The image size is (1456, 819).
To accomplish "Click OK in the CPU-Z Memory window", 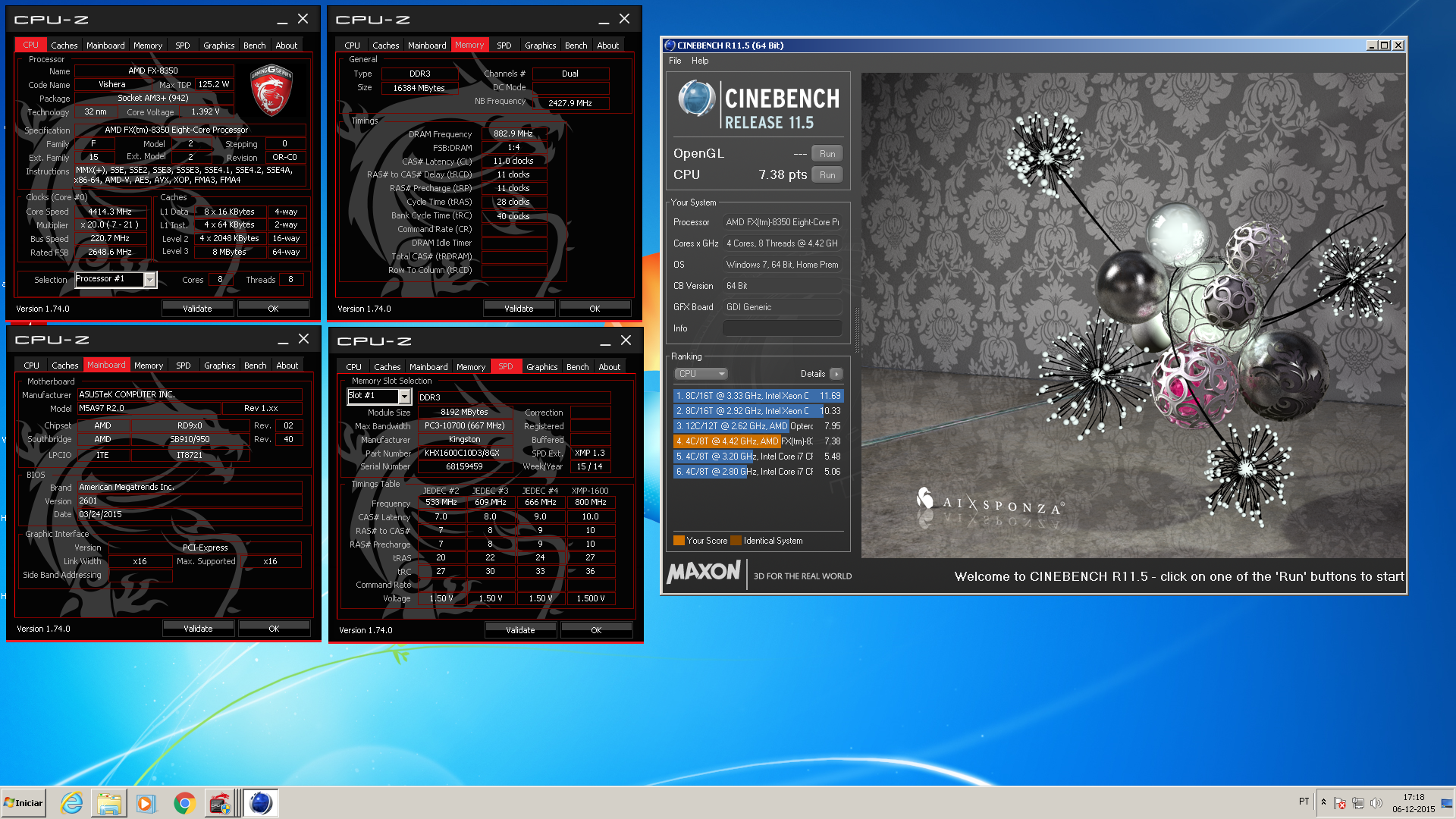I will [595, 309].
